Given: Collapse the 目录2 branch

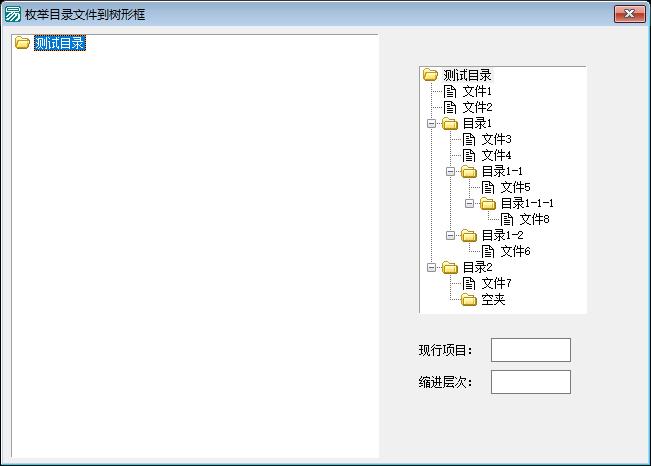Looking at the screenshot, I should pyautogui.click(x=431, y=268).
